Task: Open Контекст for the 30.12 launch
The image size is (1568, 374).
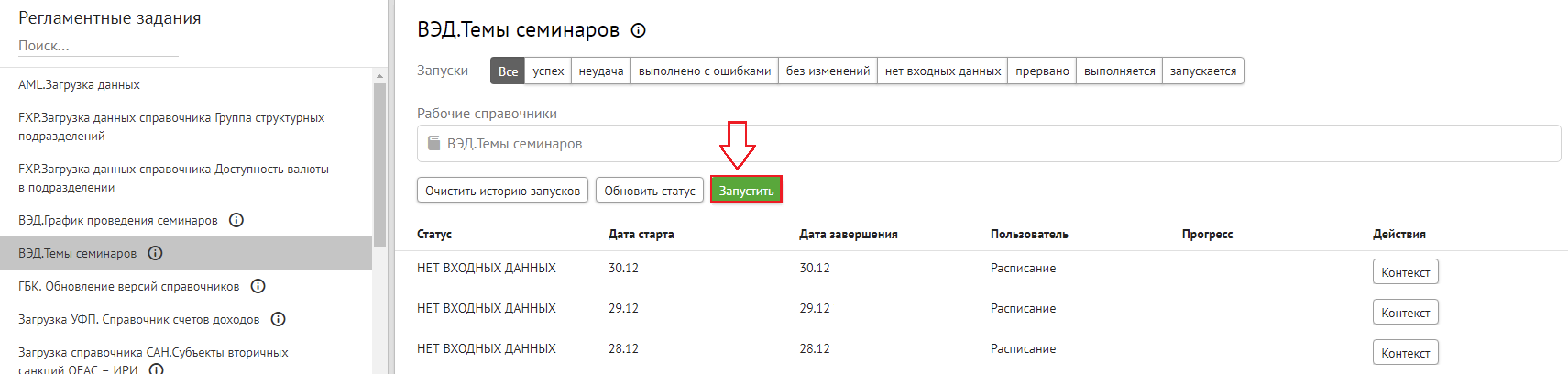Action: (x=1405, y=272)
